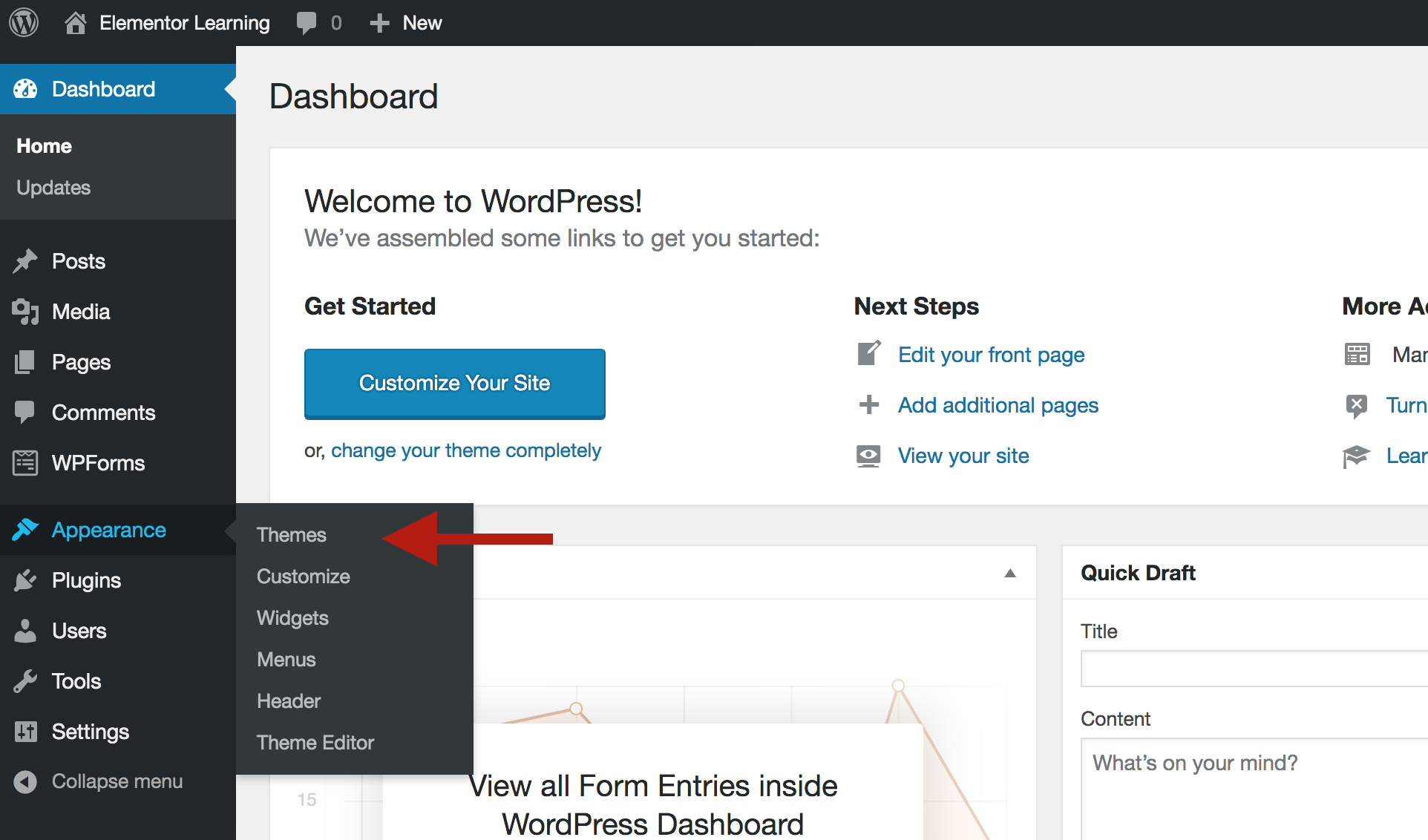Select Widgets from the Appearance submenu
This screenshot has height=840, width=1428.
[292, 618]
